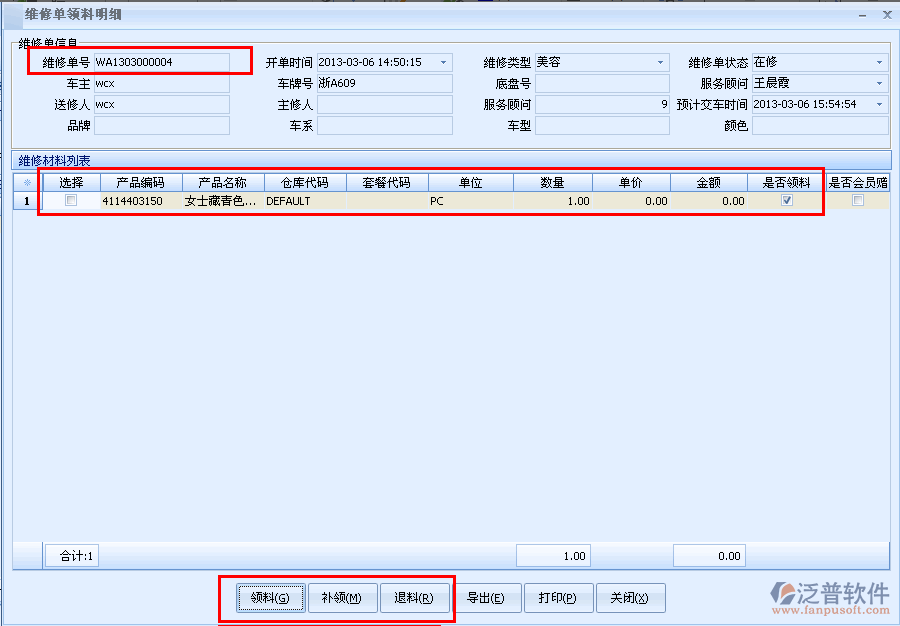Tick the 选择 checkbox in row 1
900x626 pixels.
[x=71, y=201]
